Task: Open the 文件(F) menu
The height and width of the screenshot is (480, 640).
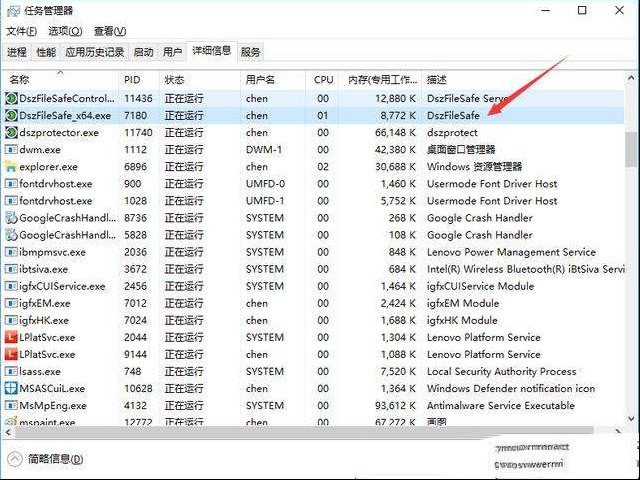Action: tap(22, 31)
